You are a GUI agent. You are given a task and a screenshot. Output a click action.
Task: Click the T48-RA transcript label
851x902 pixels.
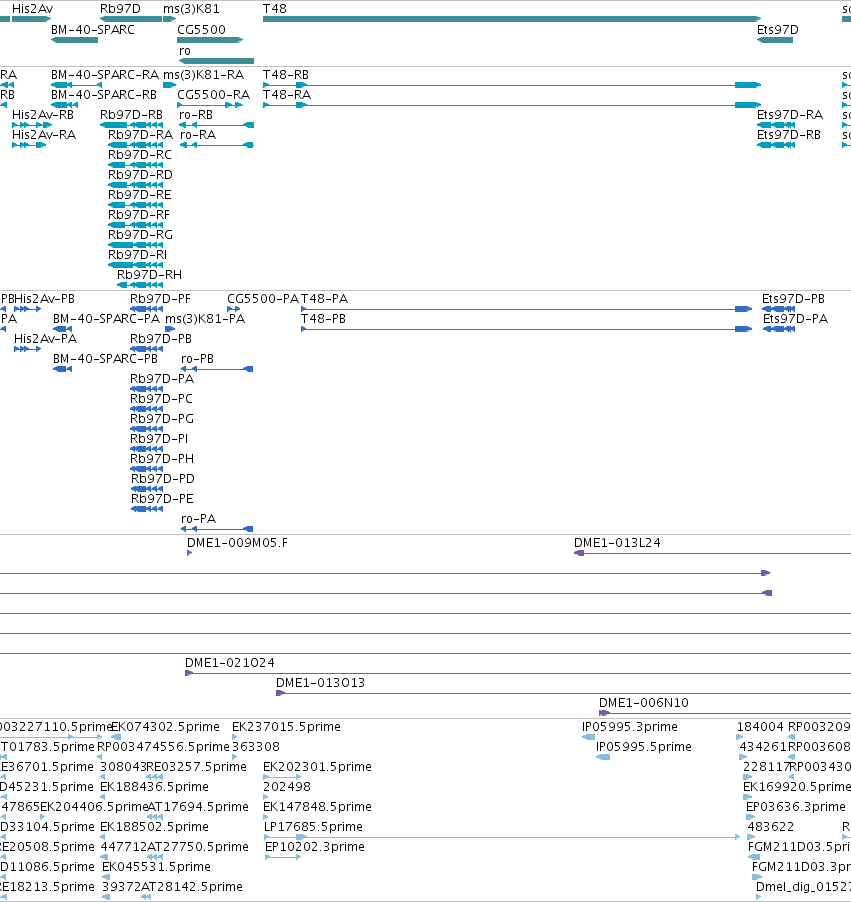[x=287, y=94]
